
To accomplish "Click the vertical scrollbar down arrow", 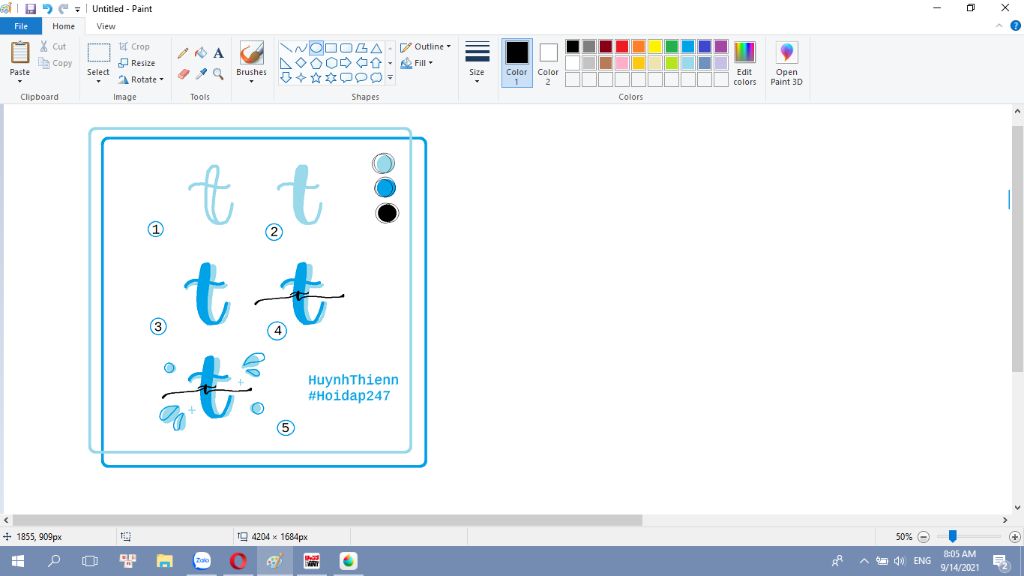I will [x=1017, y=507].
